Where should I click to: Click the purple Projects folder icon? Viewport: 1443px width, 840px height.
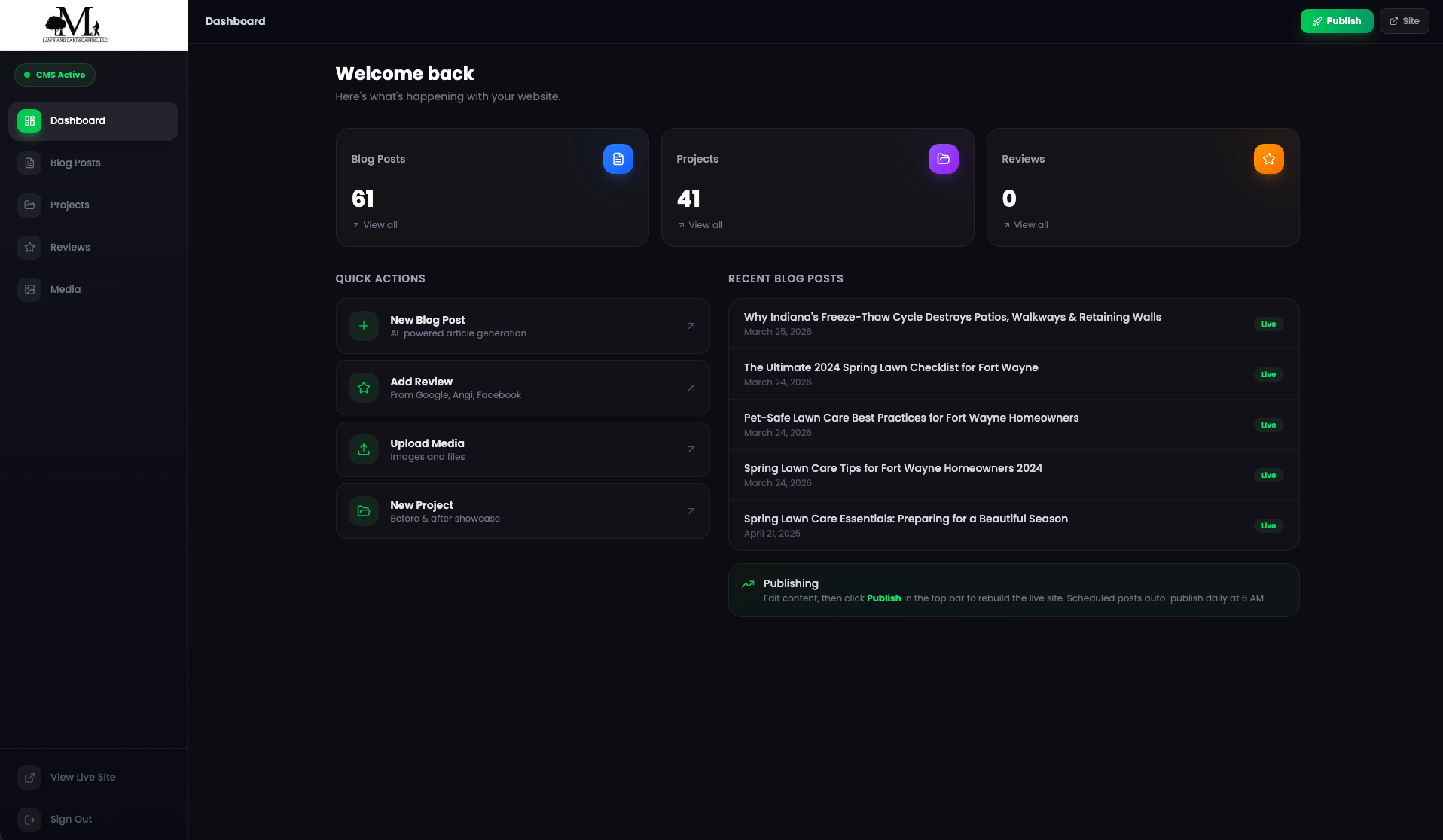click(943, 159)
